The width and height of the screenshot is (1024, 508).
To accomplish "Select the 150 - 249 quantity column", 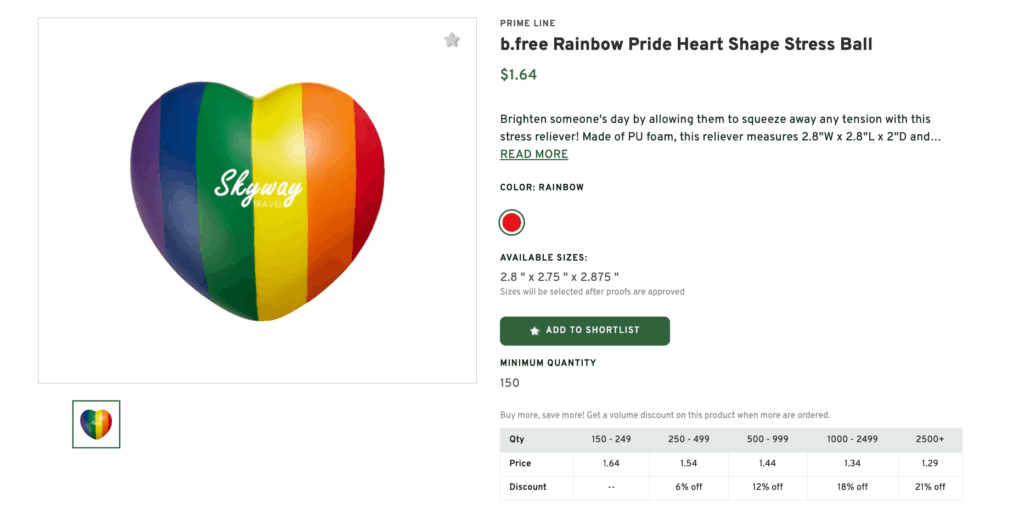I will click(611, 440).
